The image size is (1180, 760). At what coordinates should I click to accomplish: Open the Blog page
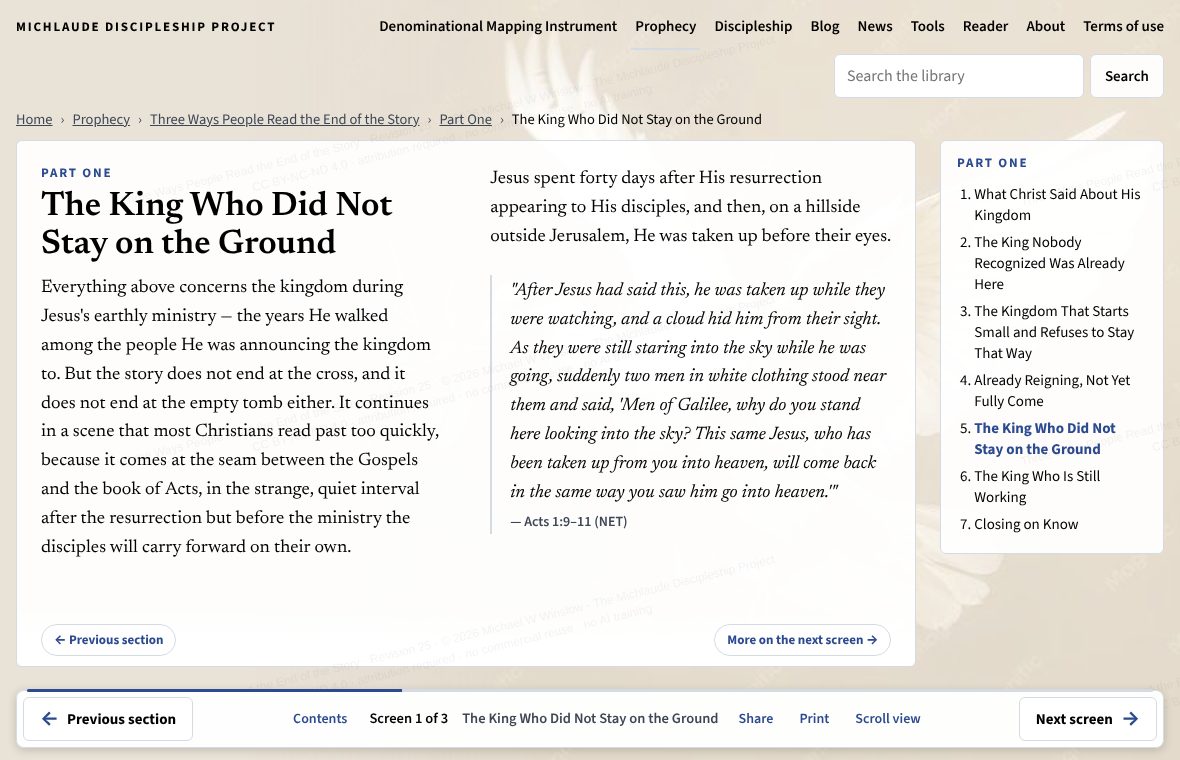(x=825, y=26)
